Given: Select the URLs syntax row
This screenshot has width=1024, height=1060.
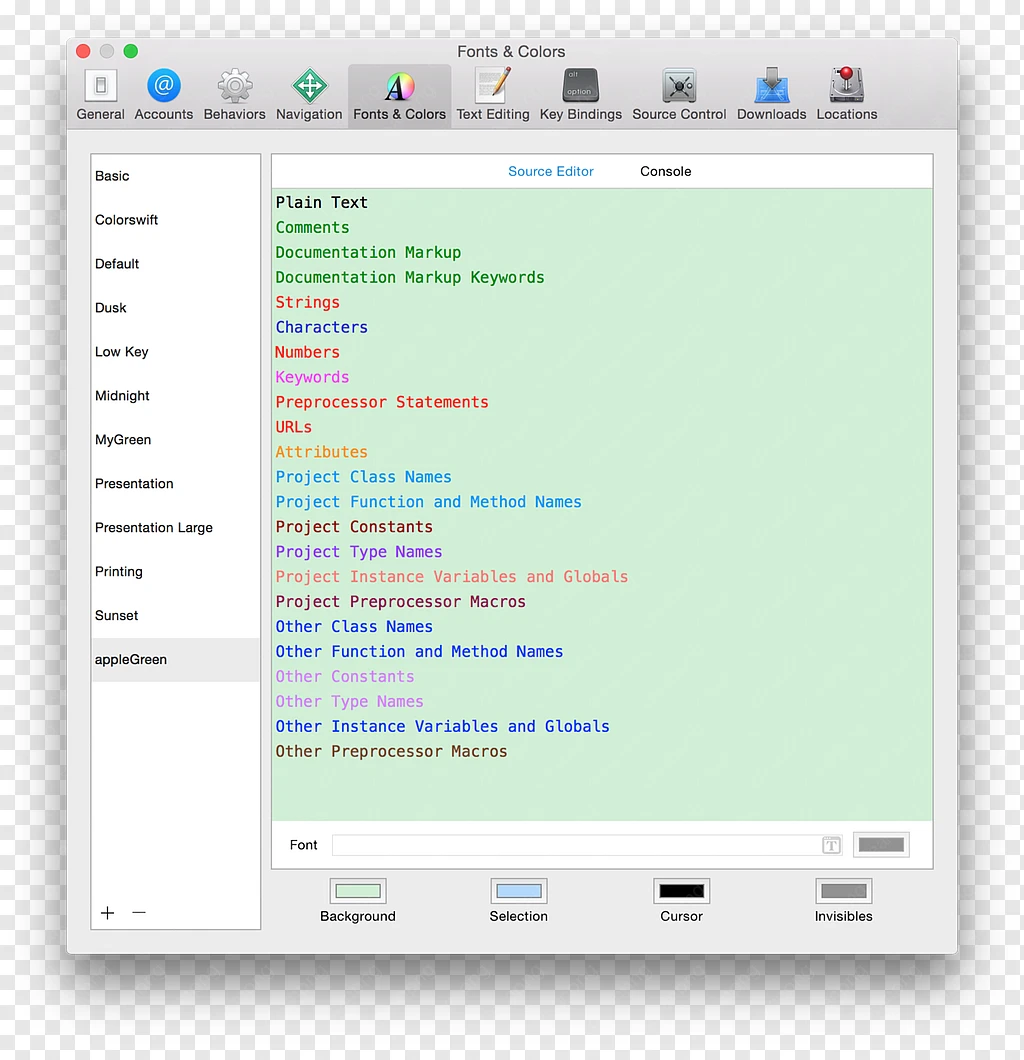Looking at the screenshot, I should [x=602, y=427].
